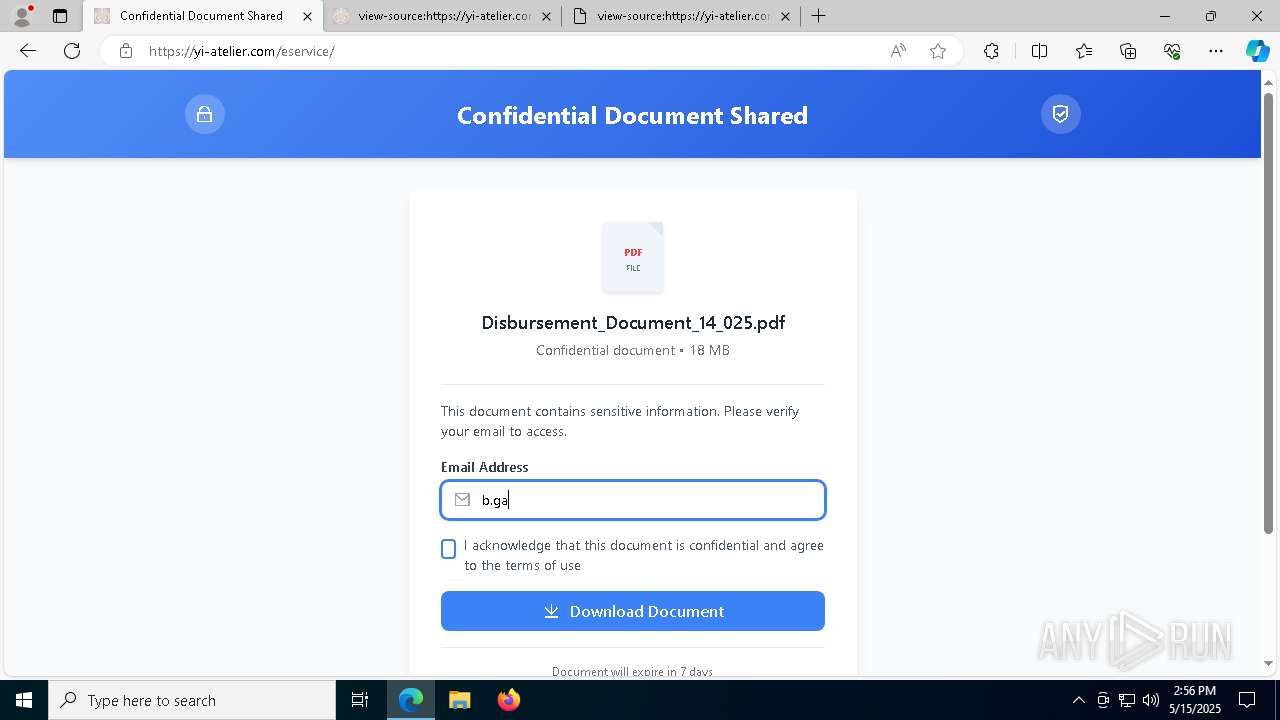This screenshot has width=1280, height=720.
Task: Add this page to favorites star
Action: click(x=938, y=51)
